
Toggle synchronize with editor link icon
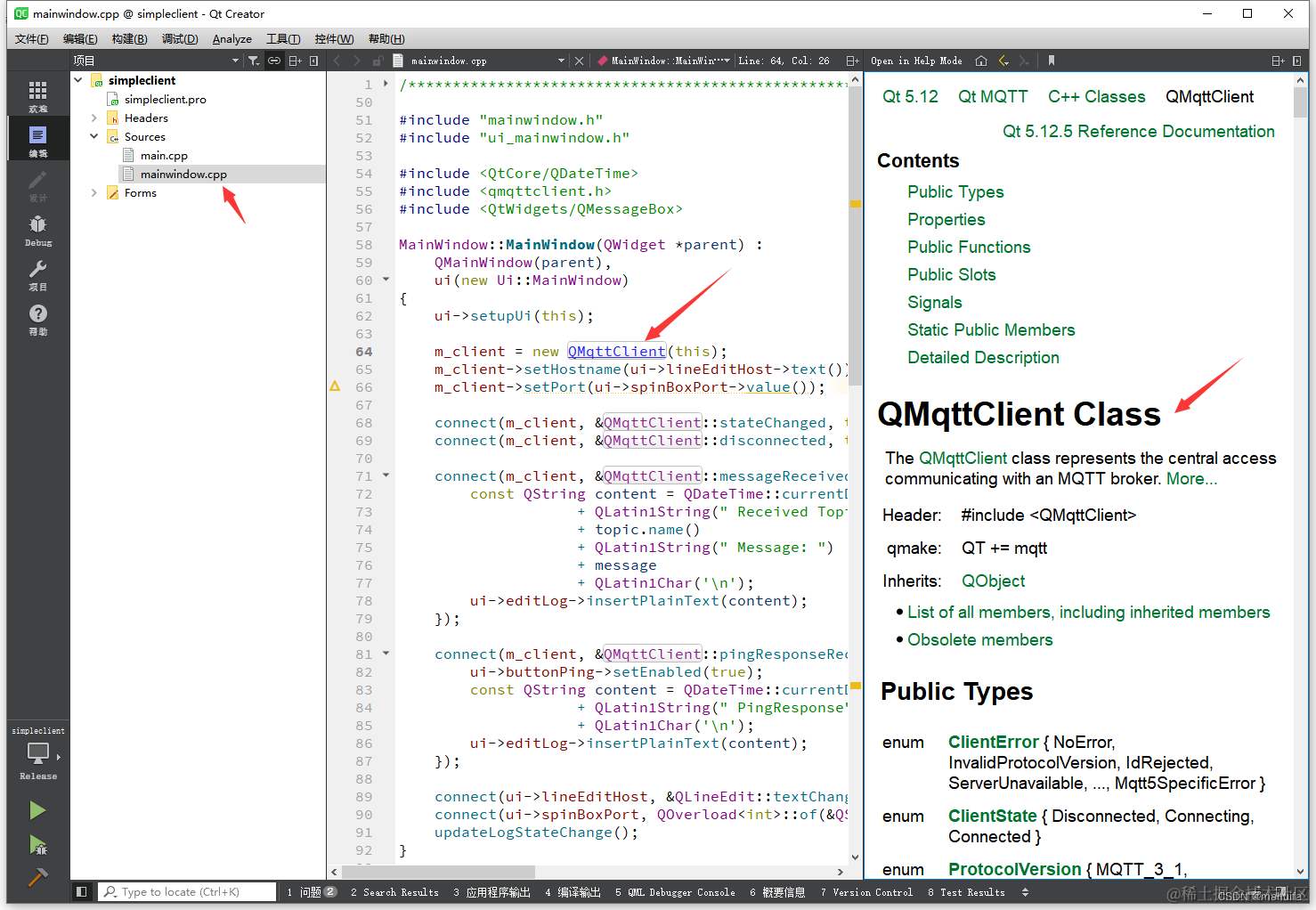[x=274, y=61]
